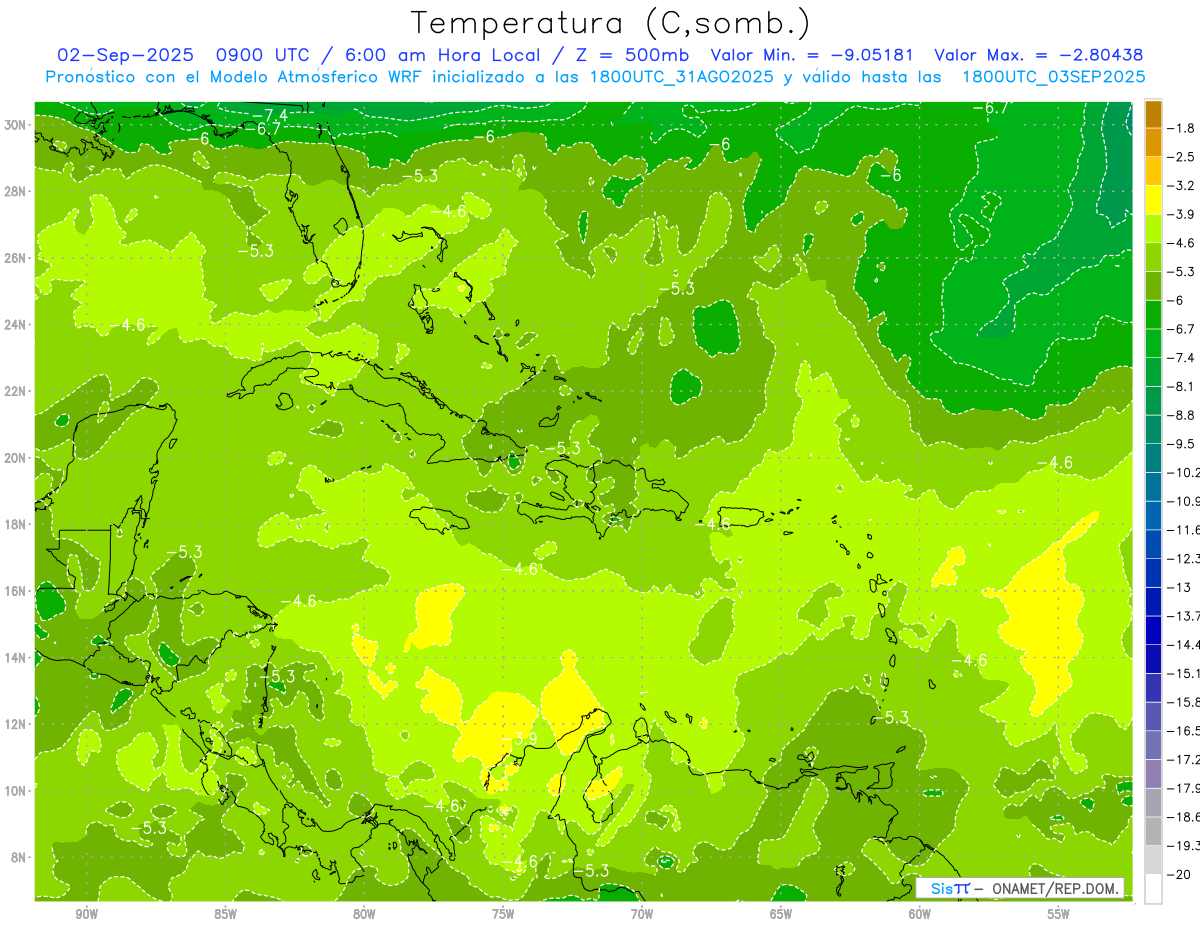This screenshot has height=927, width=1200.
Task: Click the dark blue swatch between -13.7 and -14.4
Action: pyautogui.click(x=1153, y=631)
